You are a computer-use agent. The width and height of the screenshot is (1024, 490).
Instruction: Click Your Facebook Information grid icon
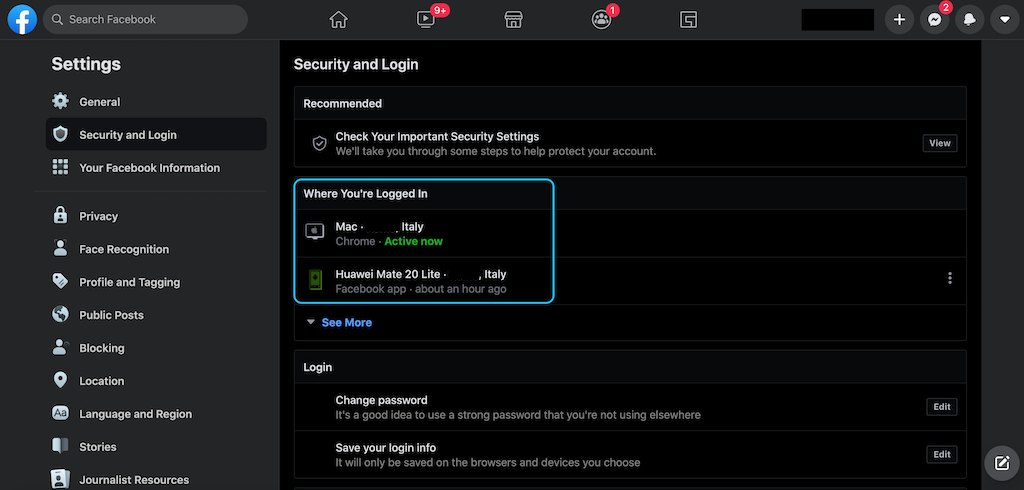click(x=60, y=167)
